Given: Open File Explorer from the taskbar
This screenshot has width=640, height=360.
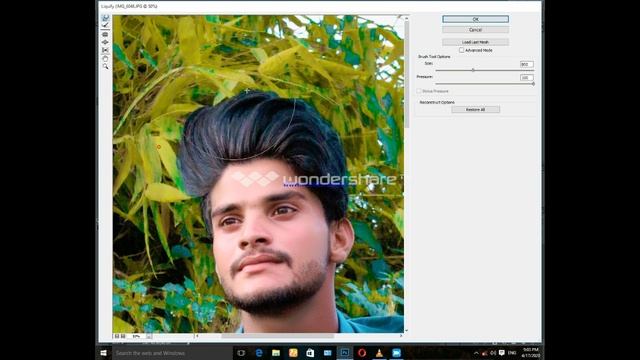Looking at the screenshot, I should [276, 353].
